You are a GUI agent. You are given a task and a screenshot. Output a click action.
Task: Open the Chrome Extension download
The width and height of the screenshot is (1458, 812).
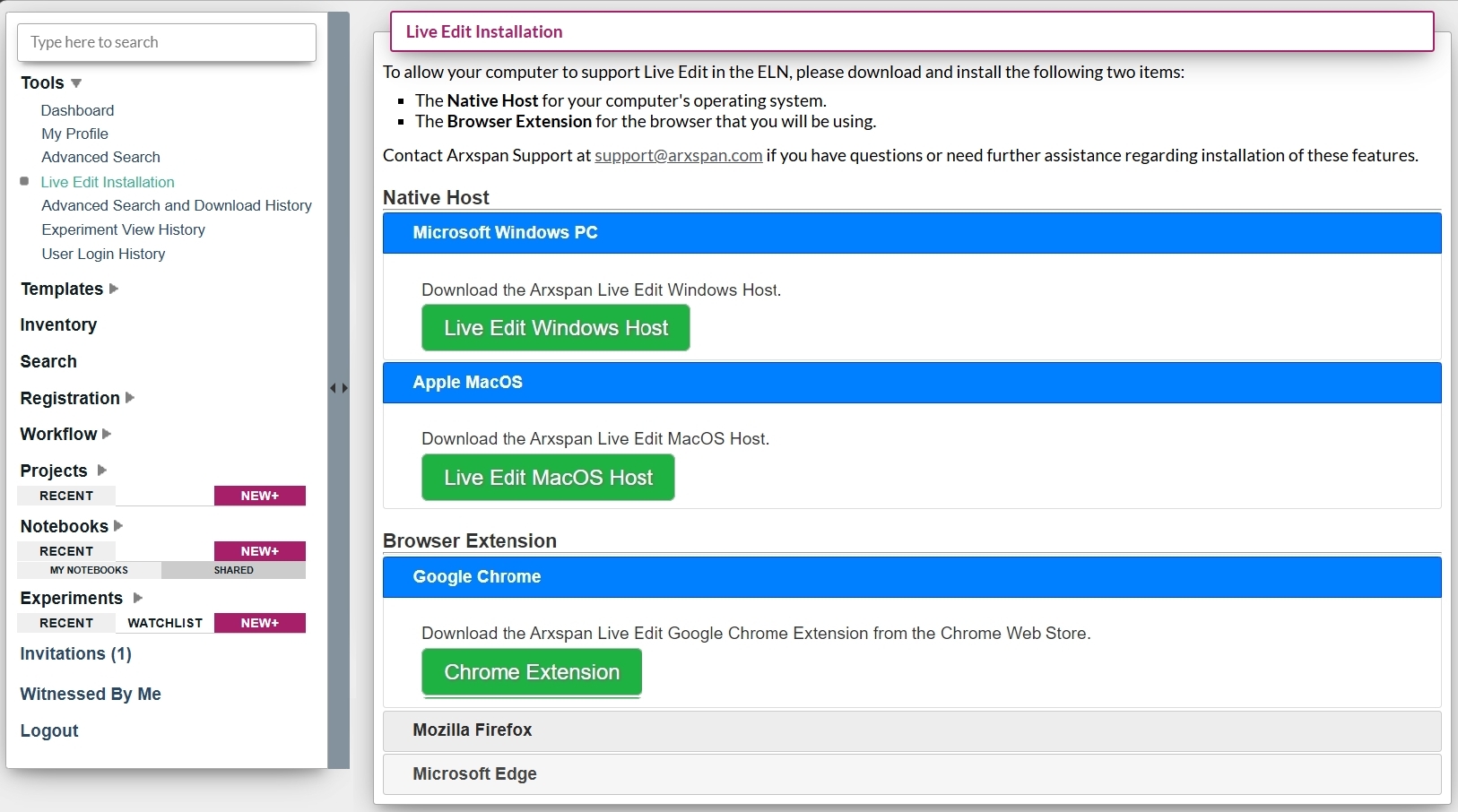(532, 672)
